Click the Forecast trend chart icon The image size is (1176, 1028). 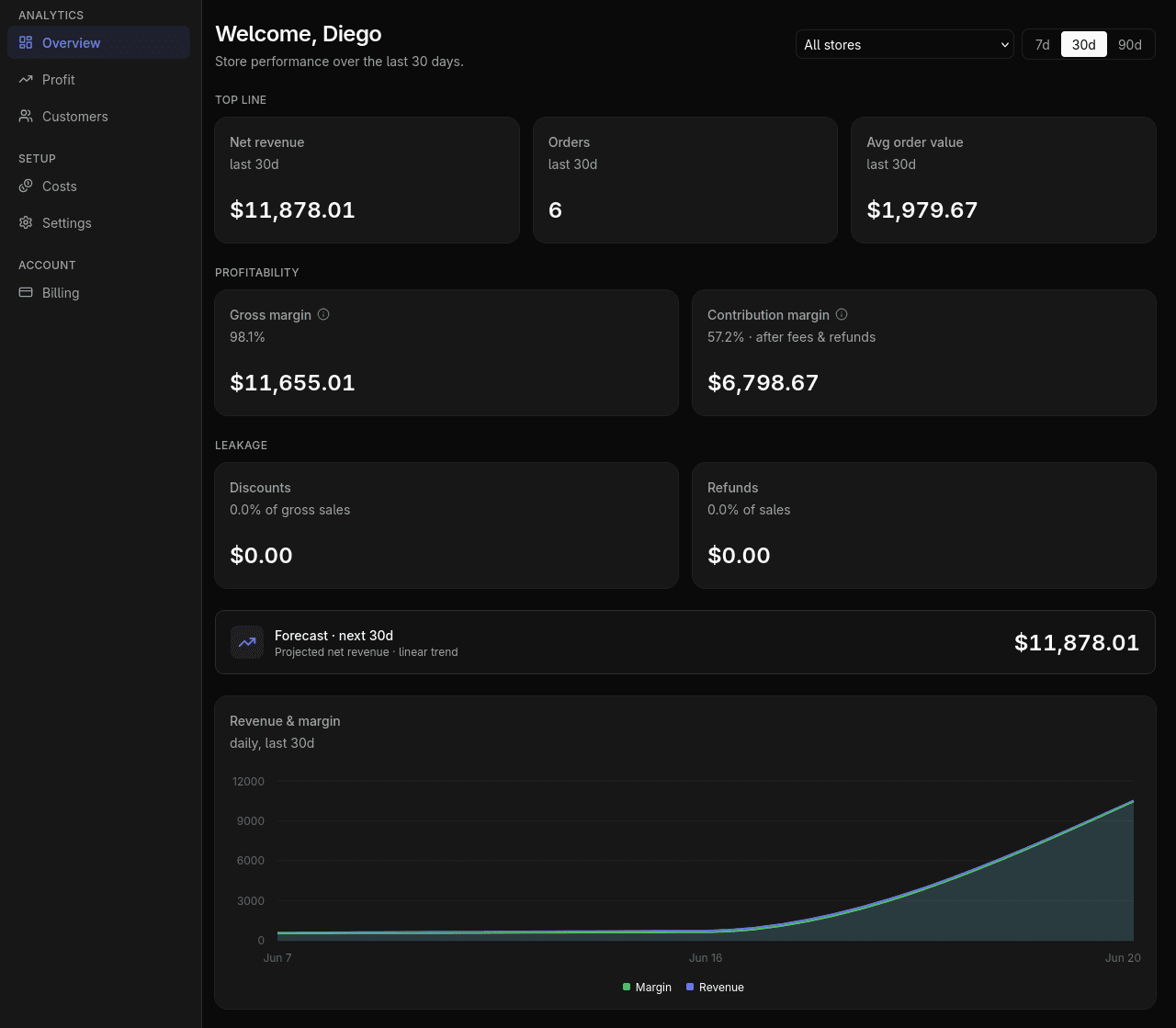[247, 642]
